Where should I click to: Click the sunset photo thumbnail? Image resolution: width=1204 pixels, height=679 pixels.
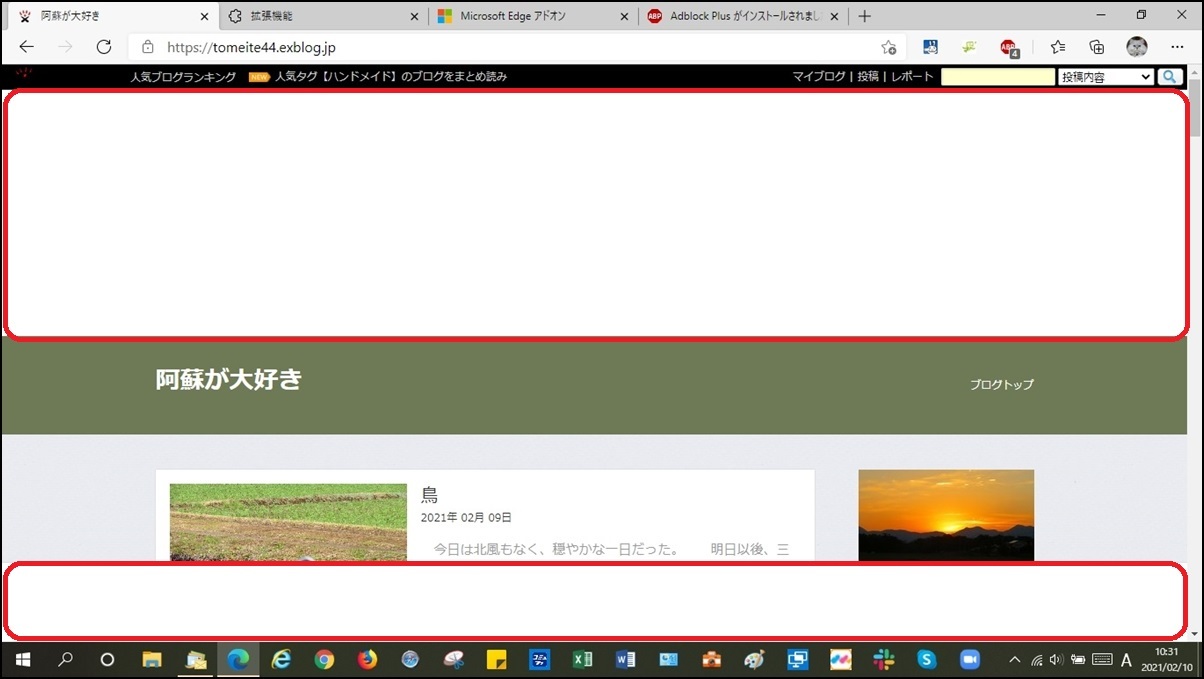tap(945, 514)
